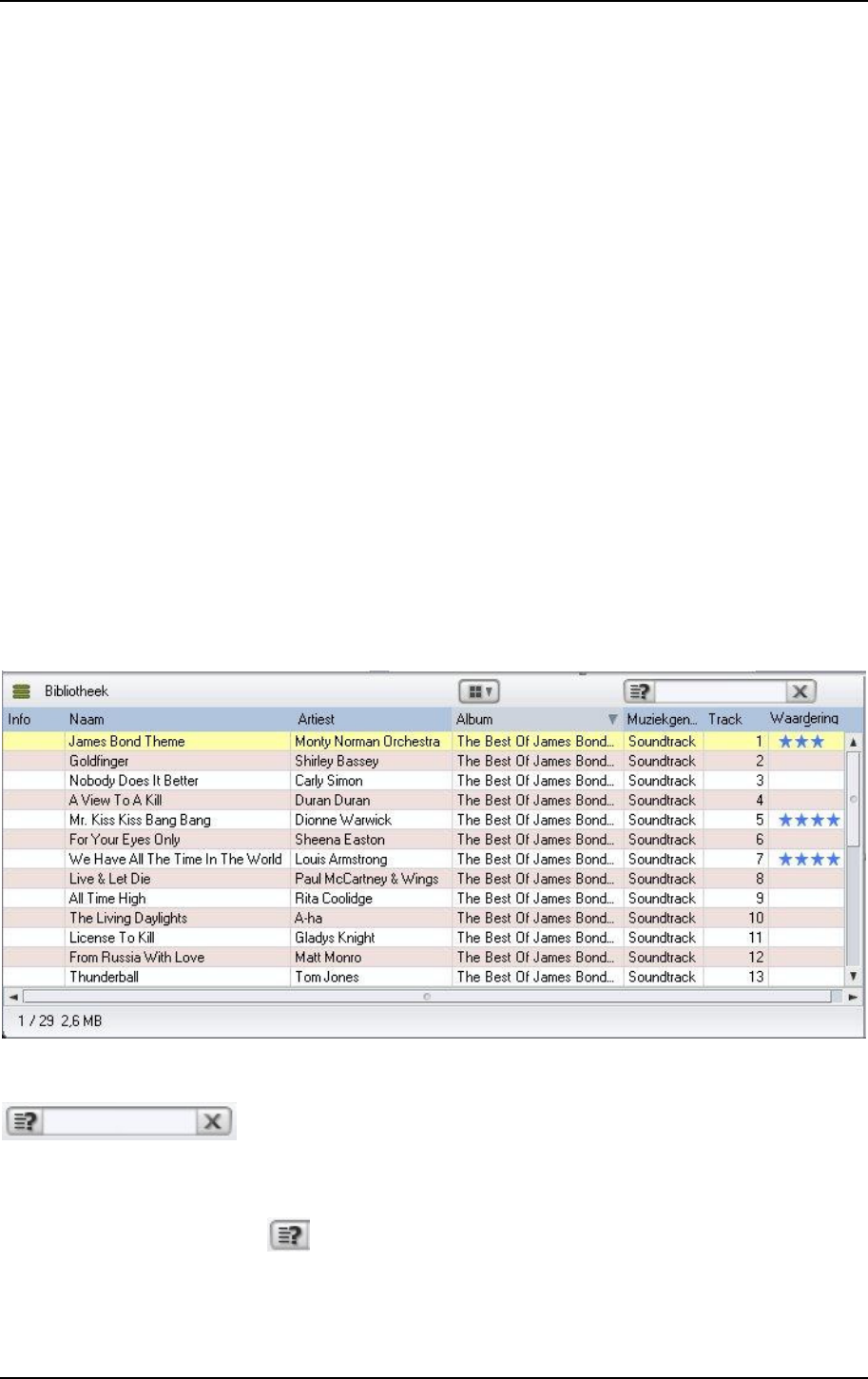The width and height of the screenshot is (868, 1379).
Task: Click artist A-ha
Action: [309, 918]
